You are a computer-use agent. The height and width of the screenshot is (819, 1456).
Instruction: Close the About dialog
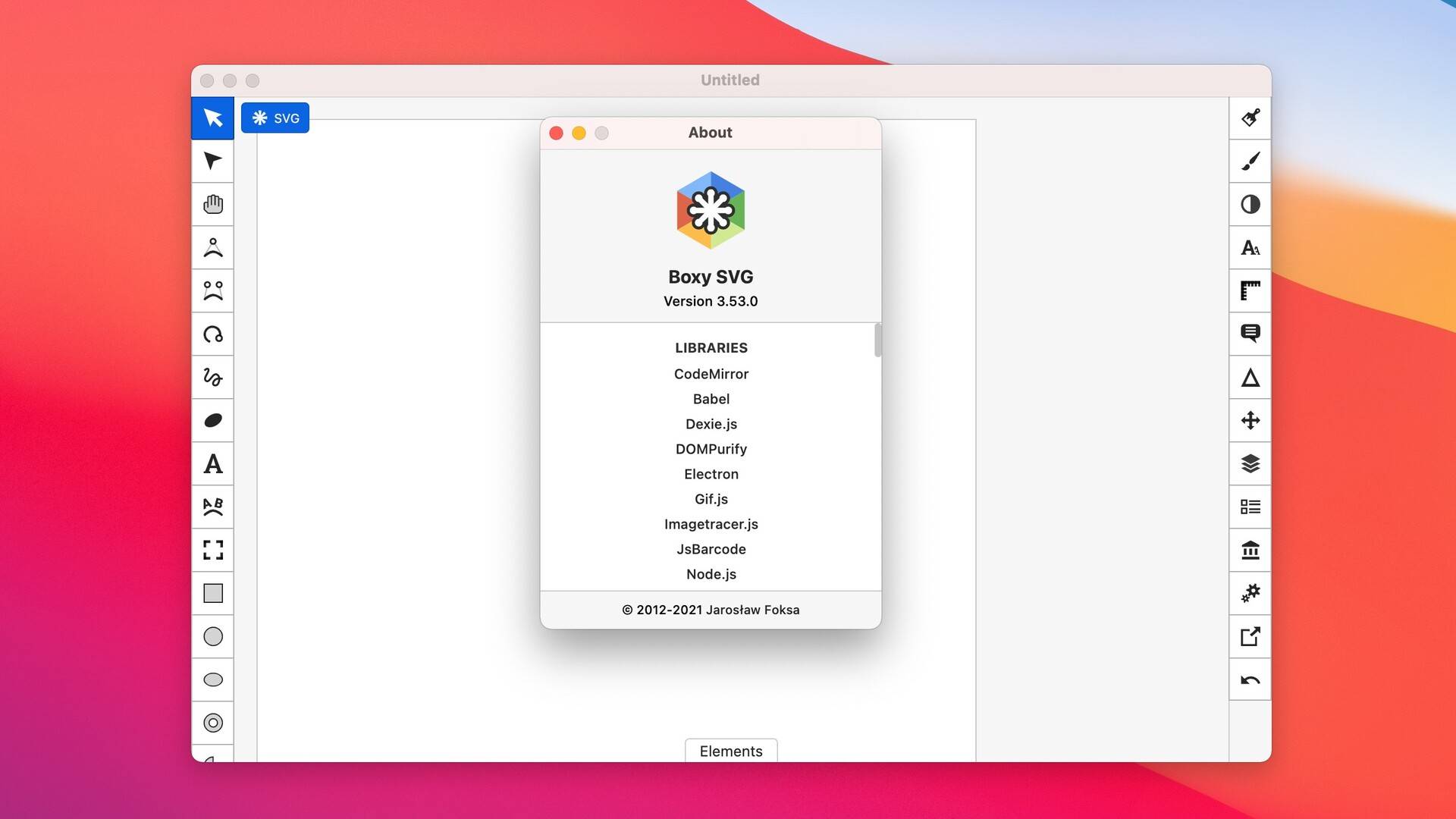point(556,133)
